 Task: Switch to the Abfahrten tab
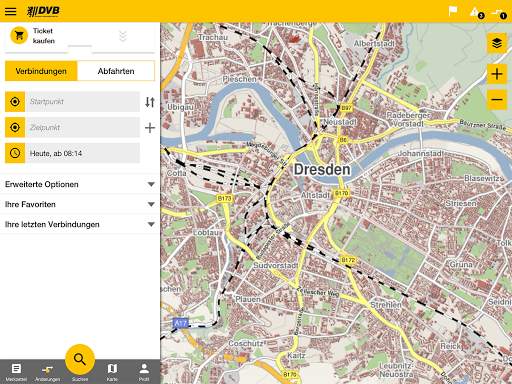coord(116,71)
